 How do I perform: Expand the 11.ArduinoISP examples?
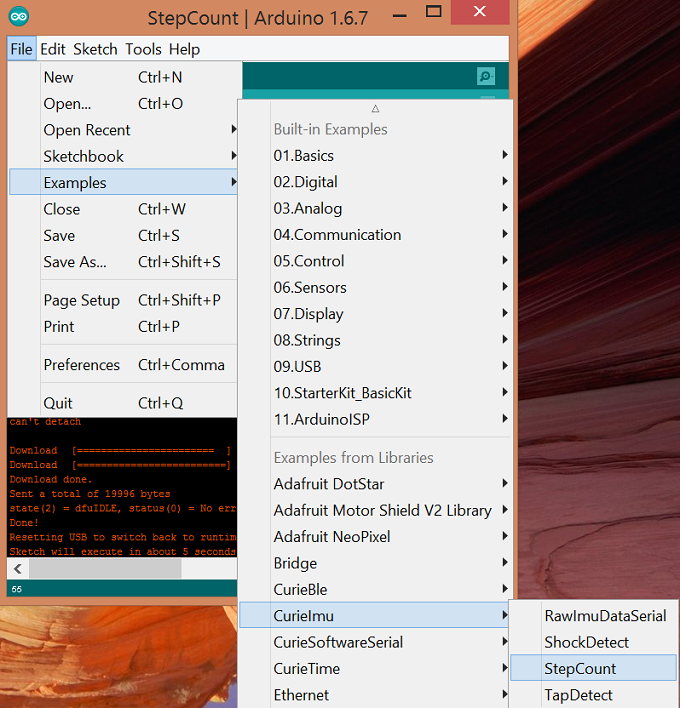(376, 419)
